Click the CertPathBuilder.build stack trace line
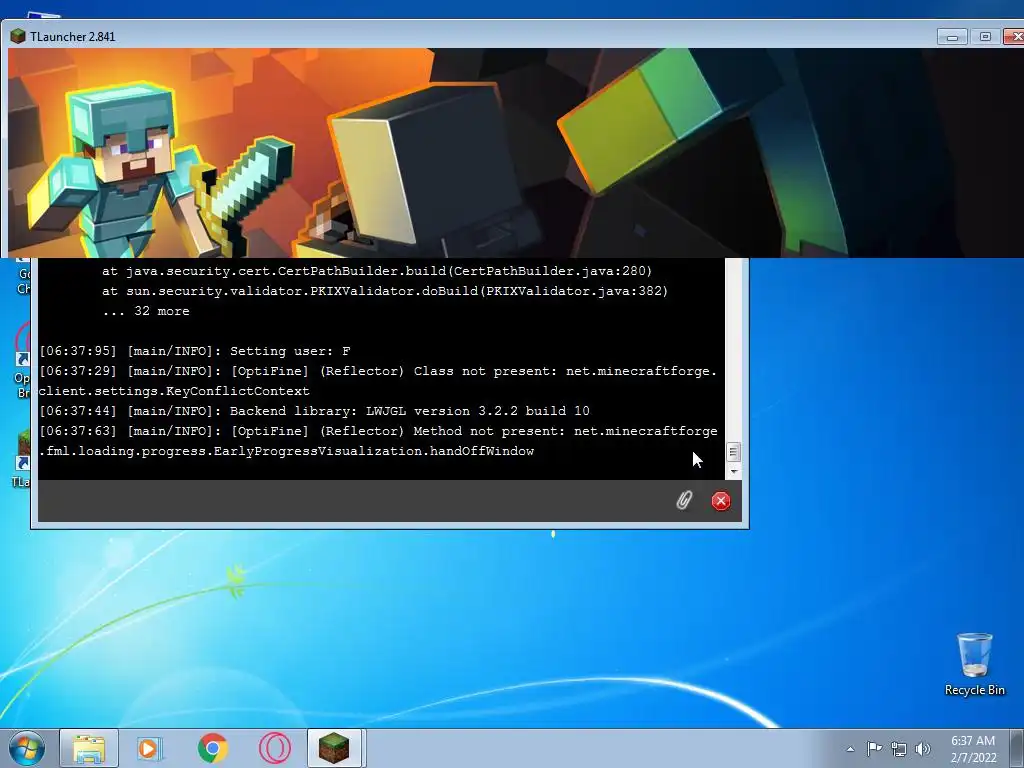 377,271
